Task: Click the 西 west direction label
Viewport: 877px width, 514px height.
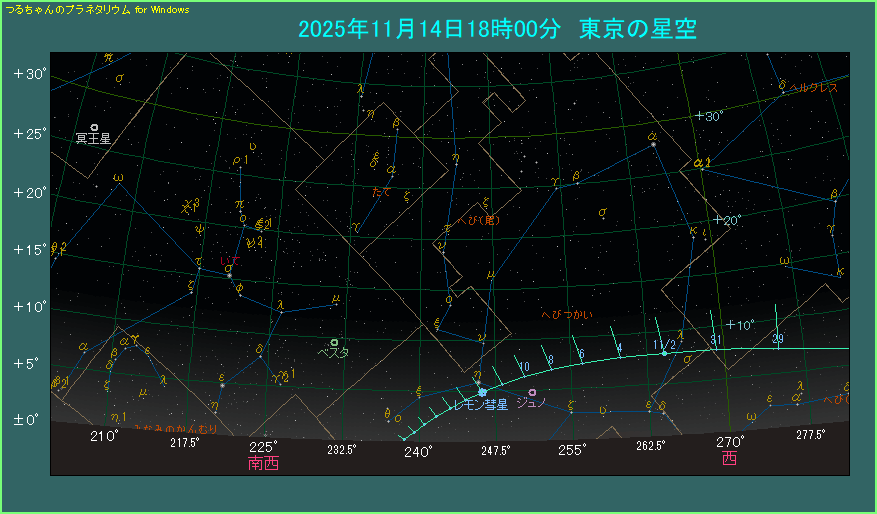Action: click(730, 459)
